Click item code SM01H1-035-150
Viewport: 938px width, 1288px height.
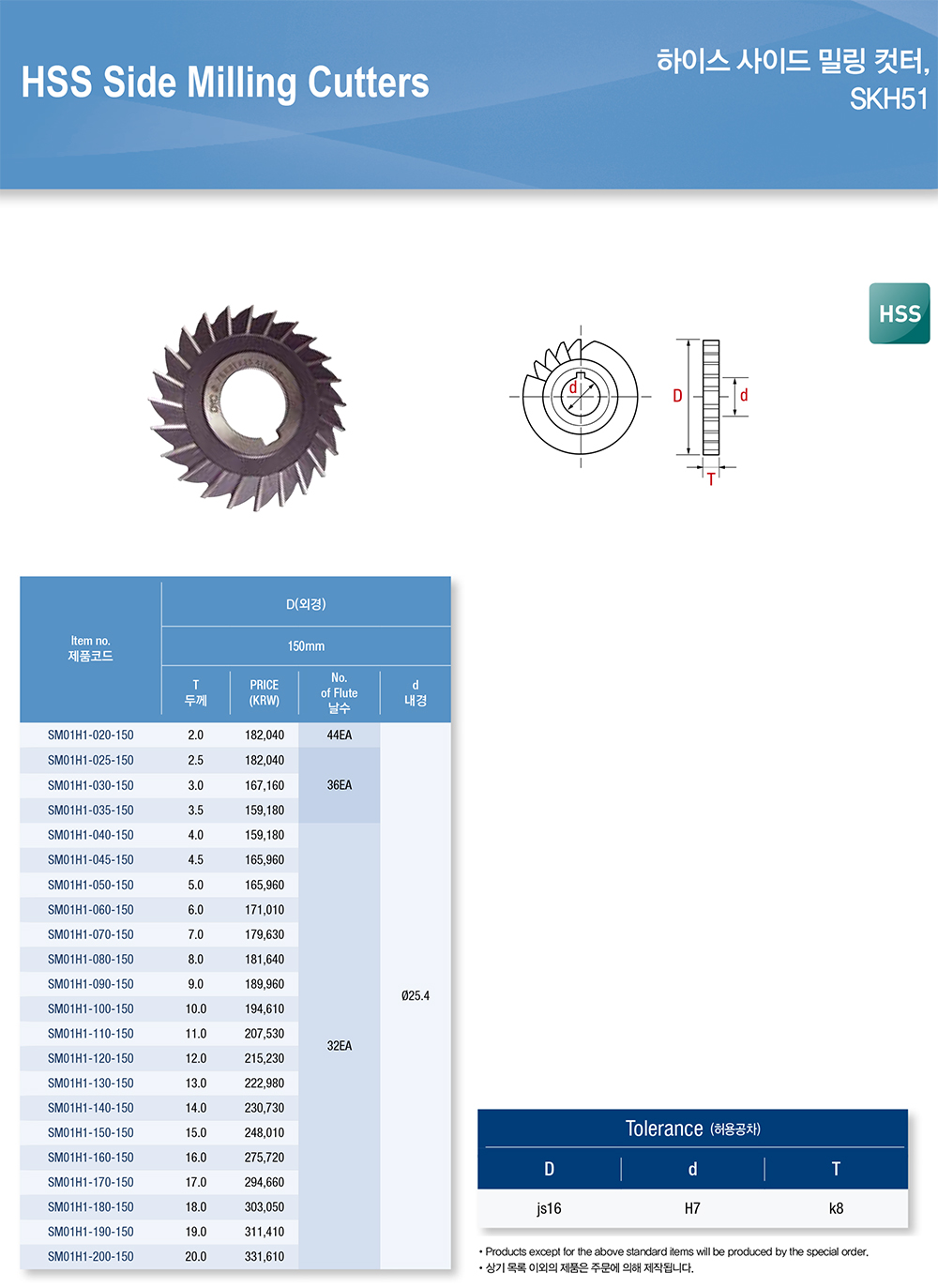pos(90,811)
